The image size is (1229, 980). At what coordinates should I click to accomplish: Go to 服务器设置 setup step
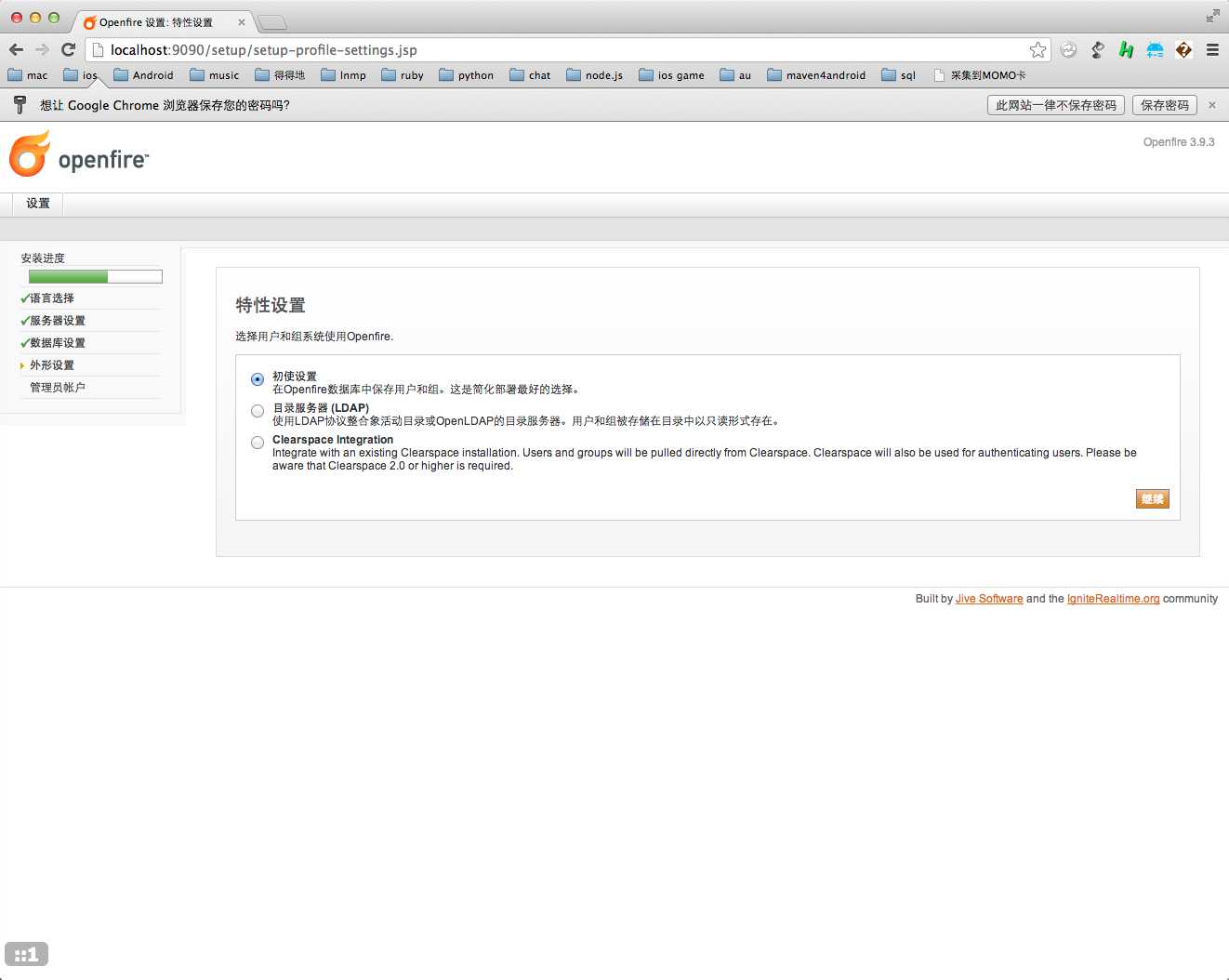58,321
